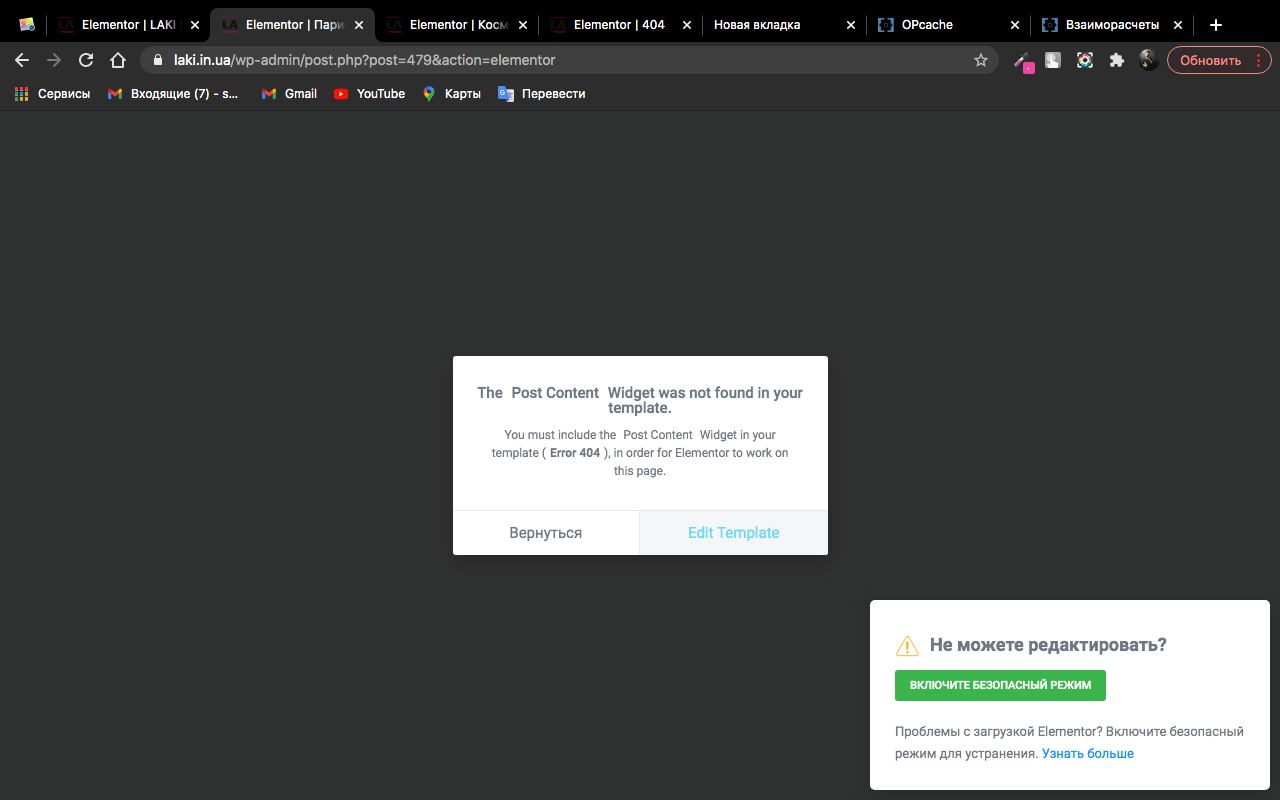Close the Elementor | LAKI tab

click(x=194, y=25)
